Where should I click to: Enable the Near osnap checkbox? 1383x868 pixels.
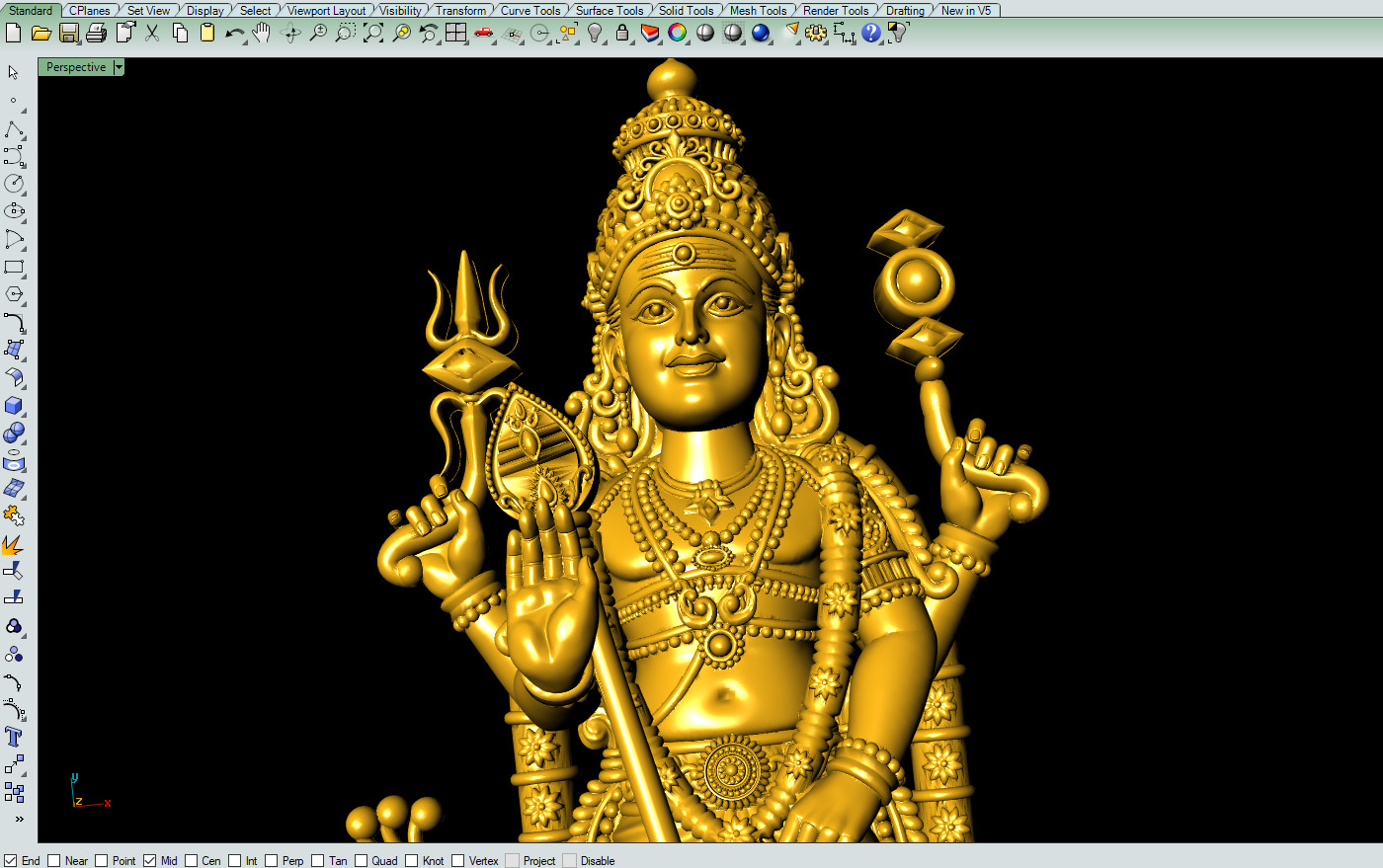point(54,861)
